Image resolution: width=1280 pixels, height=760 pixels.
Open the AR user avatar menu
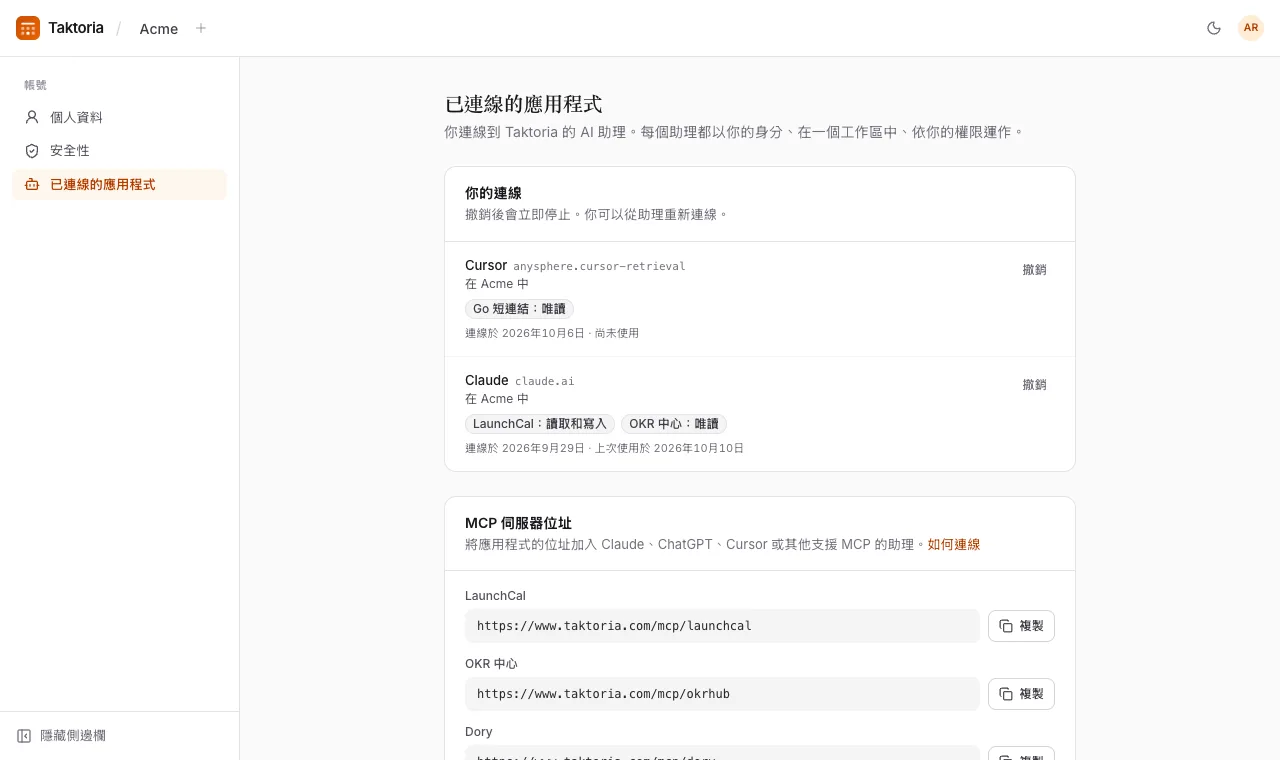(1251, 28)
